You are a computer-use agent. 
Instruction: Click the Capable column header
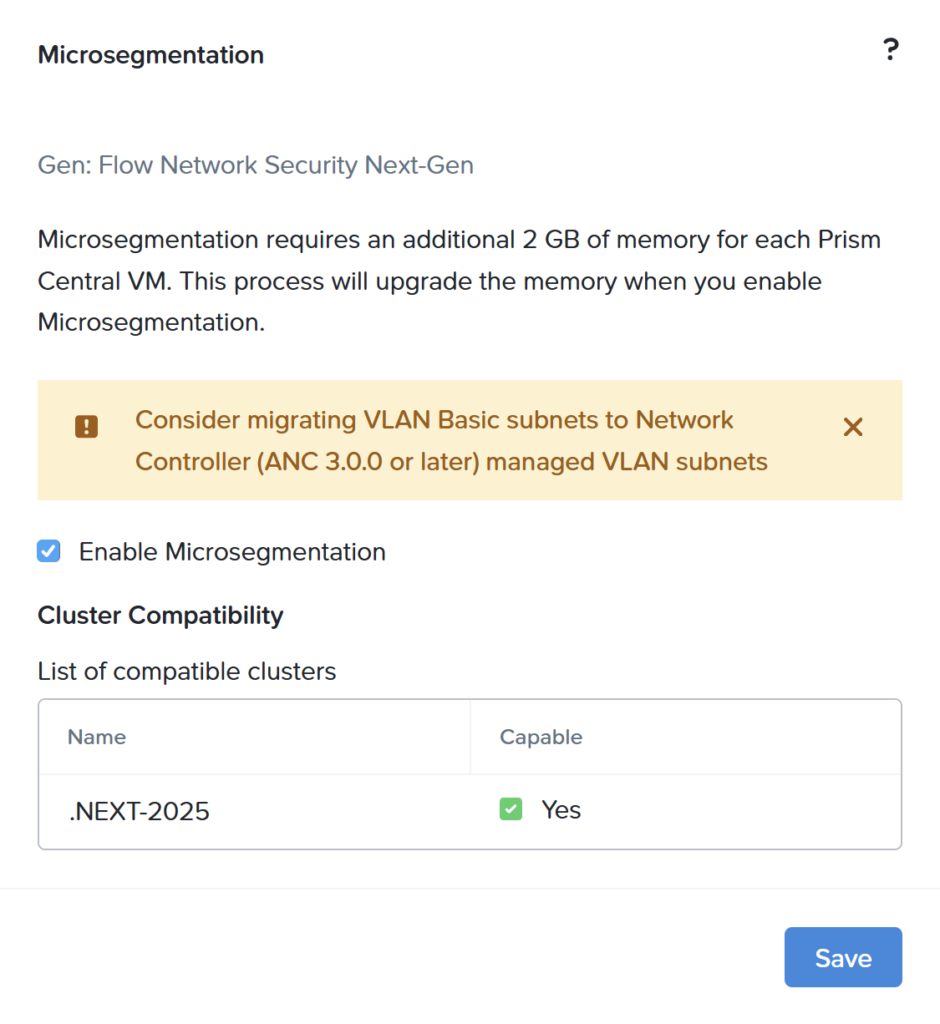(x=541, y=737)
